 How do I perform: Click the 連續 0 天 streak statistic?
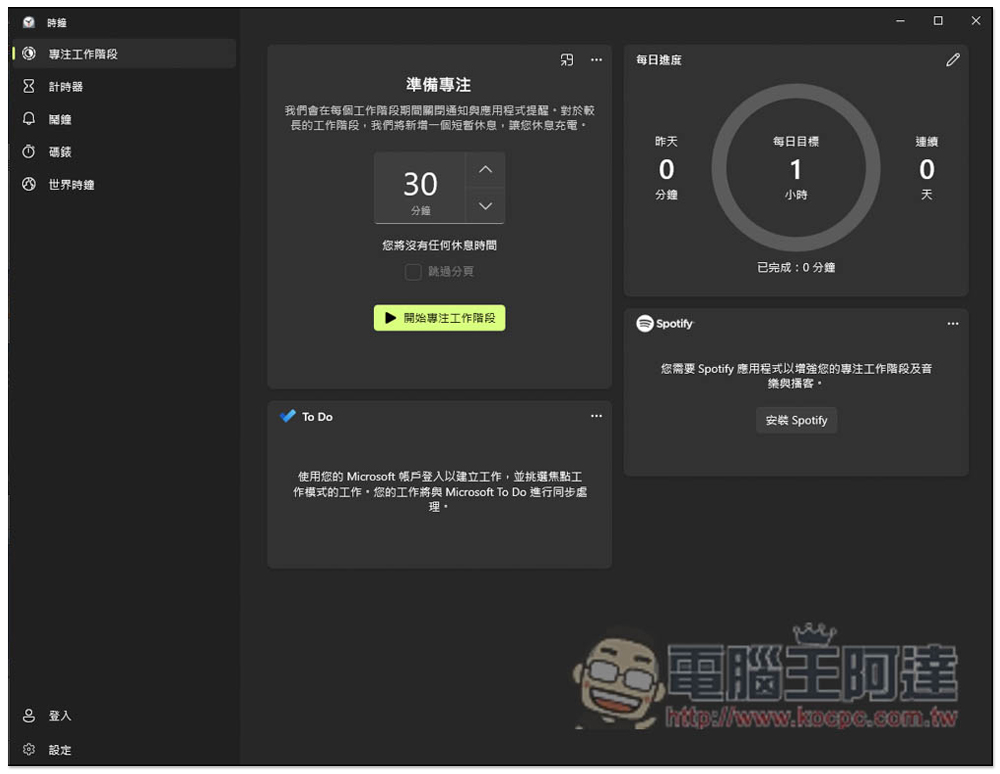point(926,168)
